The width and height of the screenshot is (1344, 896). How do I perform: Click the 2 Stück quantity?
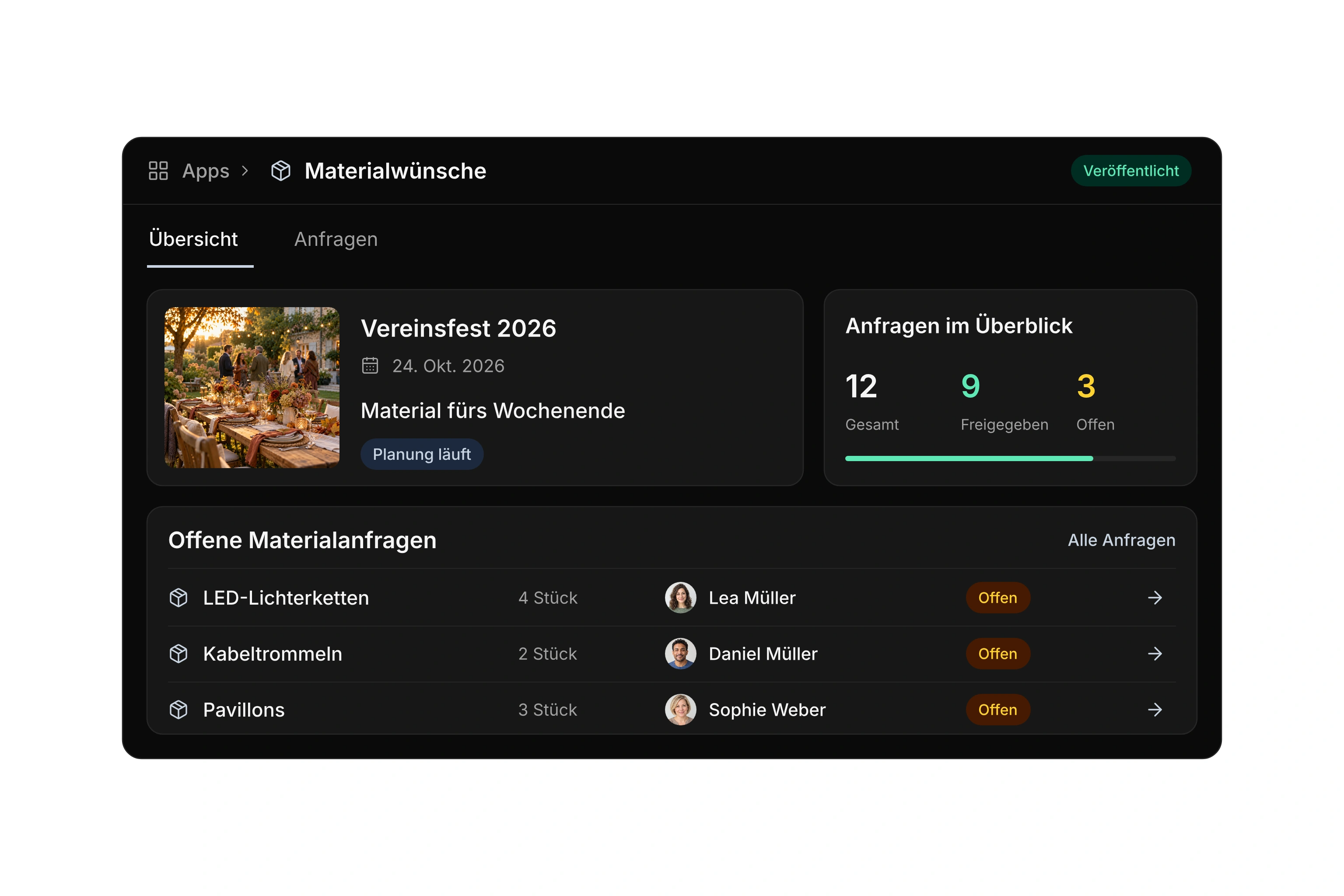click(547, 654)
